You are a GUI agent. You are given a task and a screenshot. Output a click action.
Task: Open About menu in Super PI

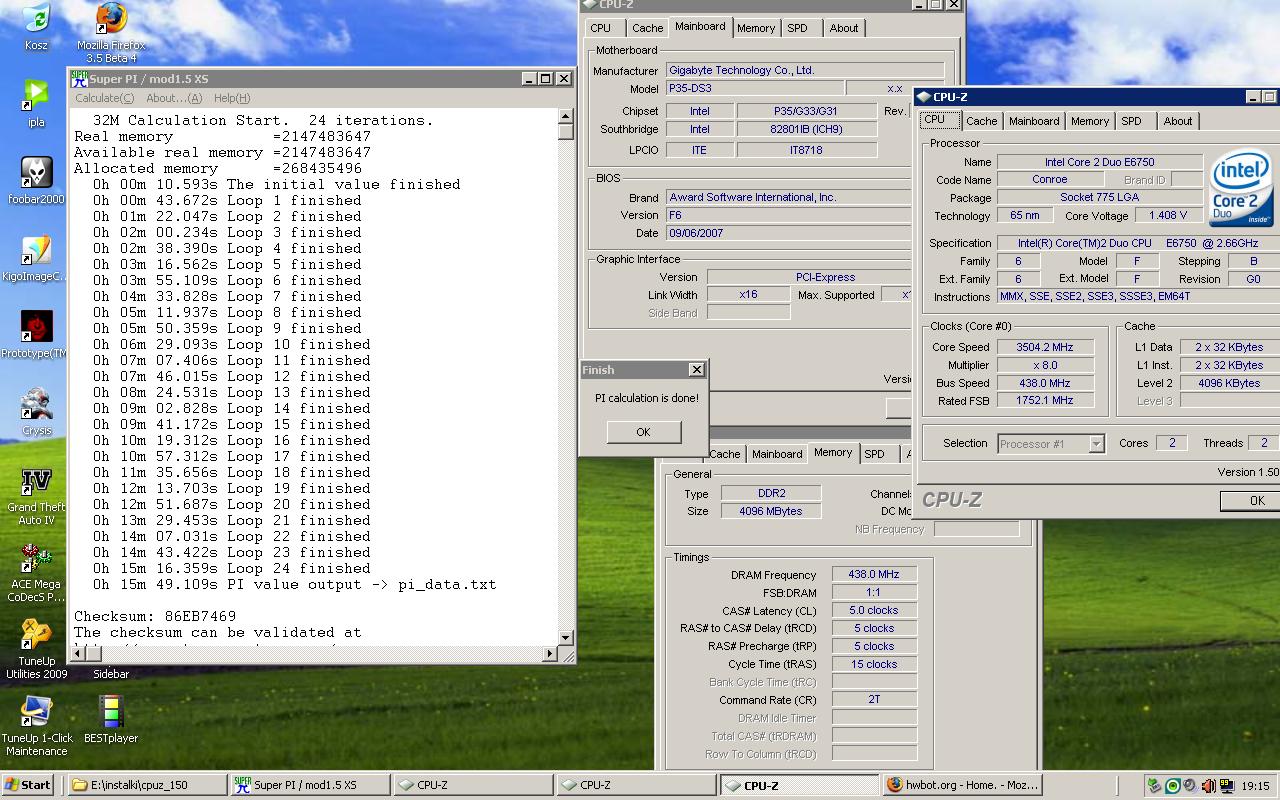174,98
